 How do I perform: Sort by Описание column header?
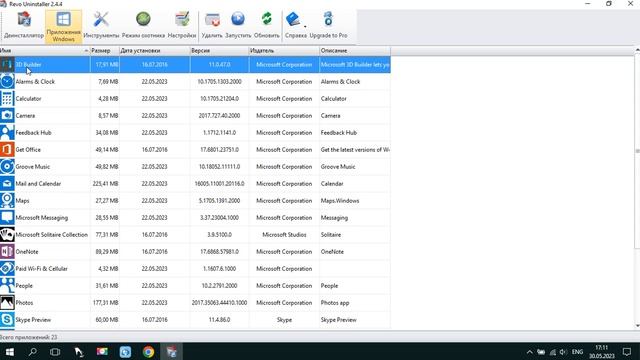tap(355, 51)
